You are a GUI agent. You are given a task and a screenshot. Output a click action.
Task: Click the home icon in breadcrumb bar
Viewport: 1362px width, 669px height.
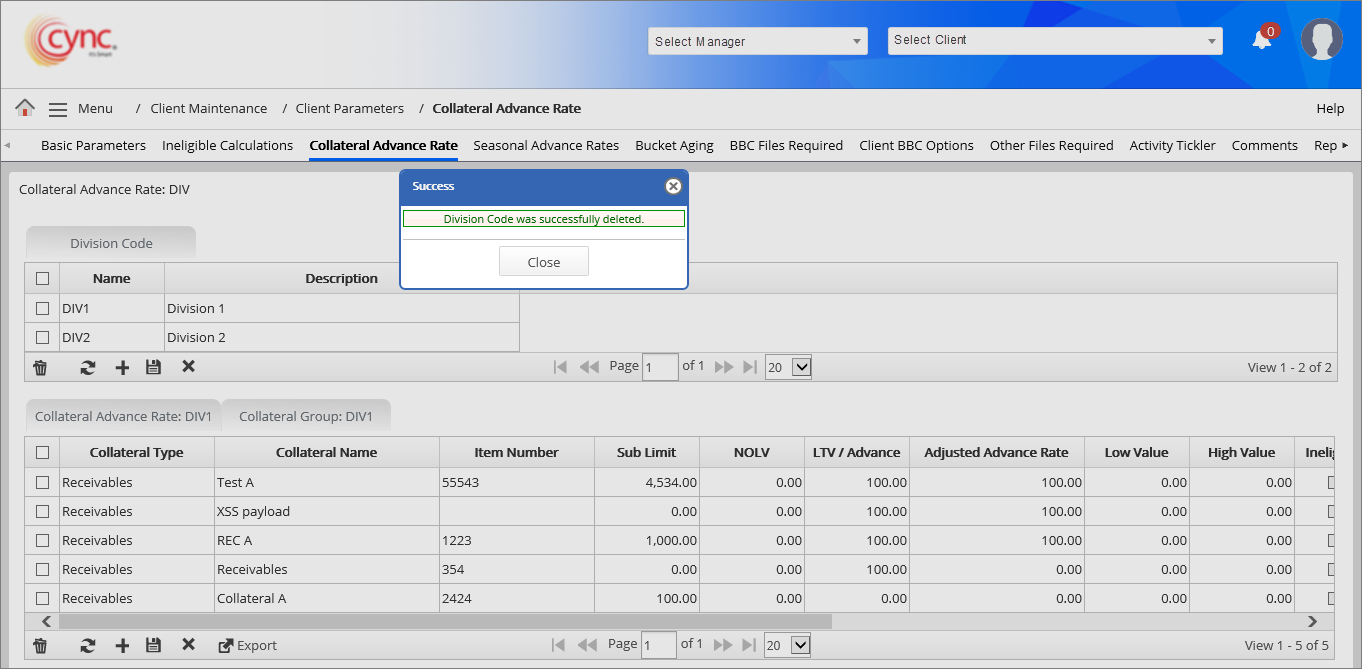point(25,108)
